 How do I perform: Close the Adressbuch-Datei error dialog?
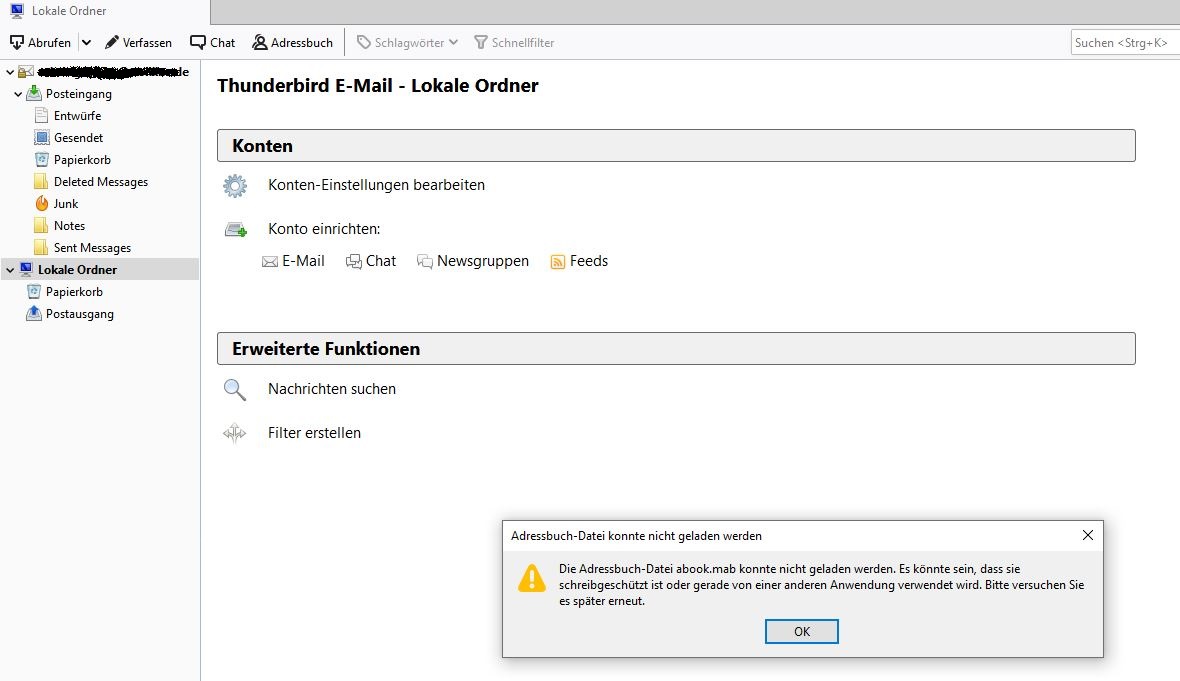[x=1087, y=535]
